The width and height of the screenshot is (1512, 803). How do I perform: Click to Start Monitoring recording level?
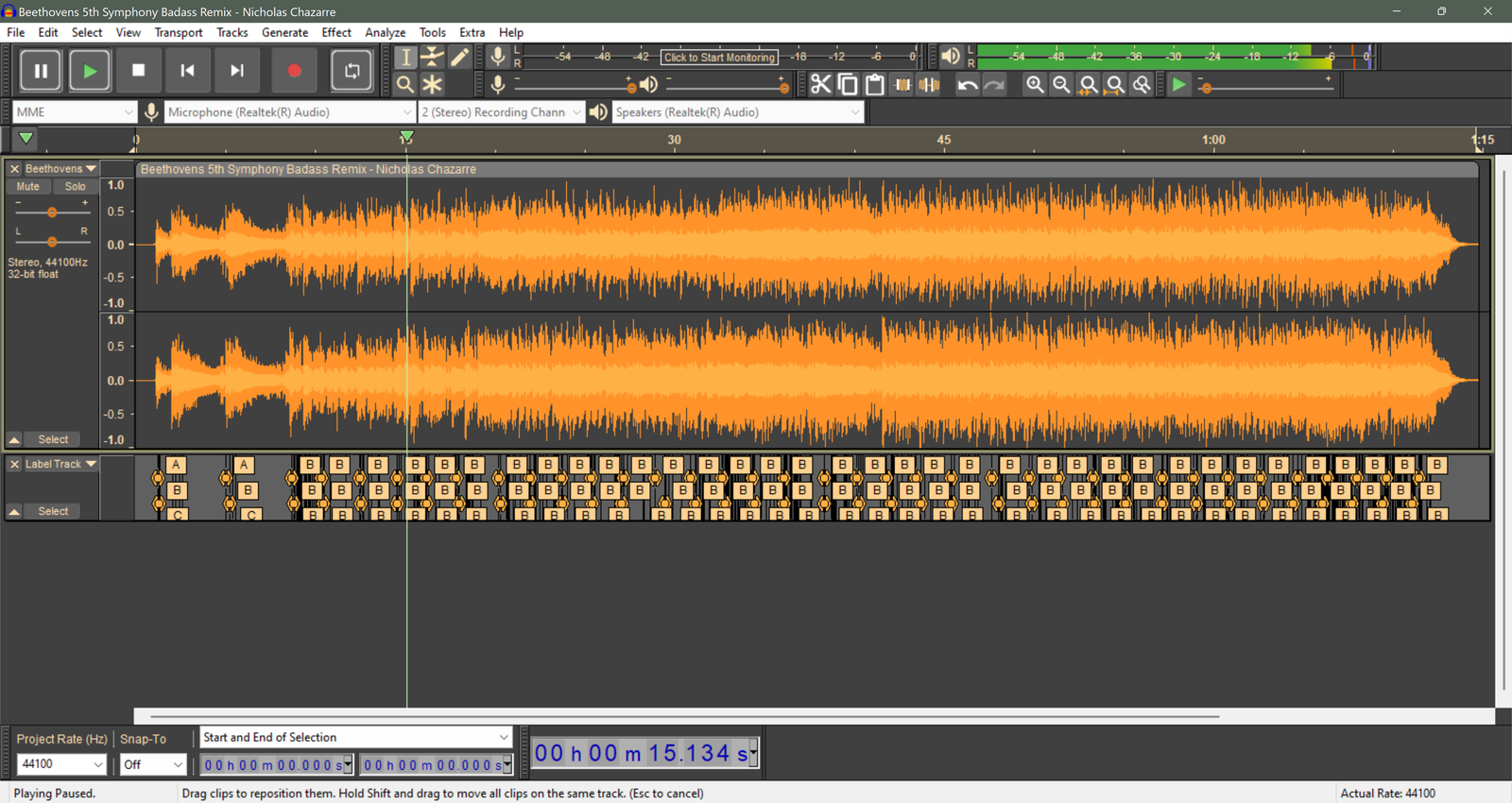pyautogui.click(x=719, y=58)
